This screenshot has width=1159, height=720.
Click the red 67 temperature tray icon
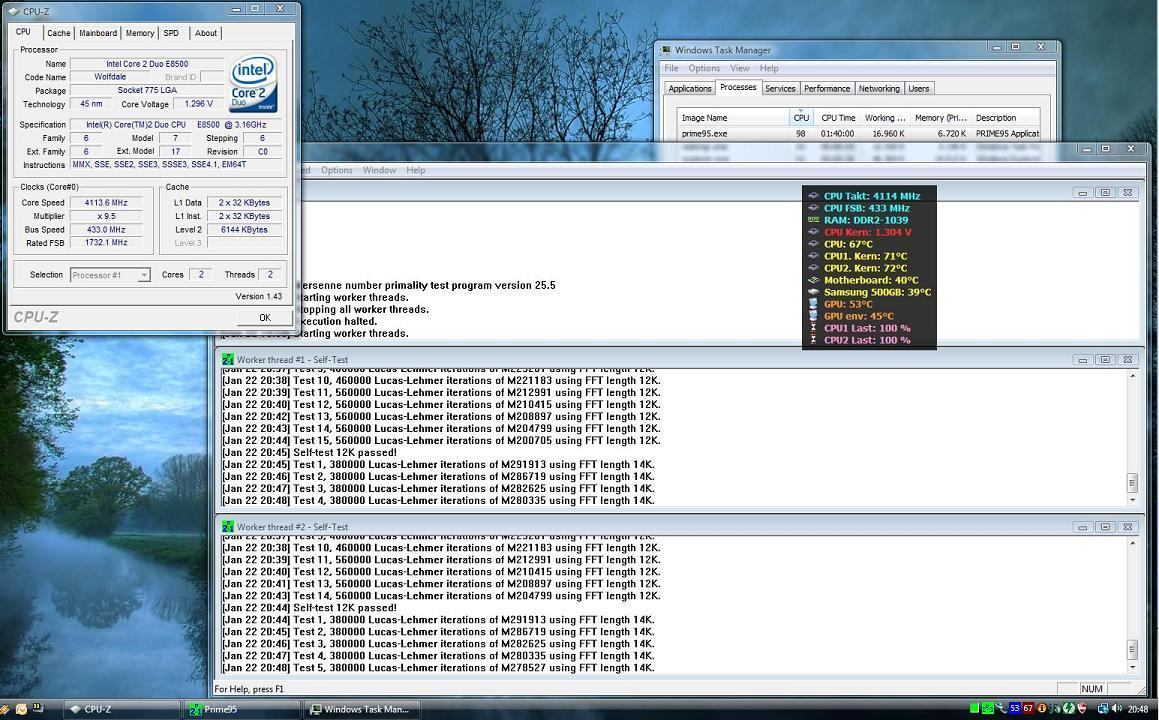pos(1028,708)
